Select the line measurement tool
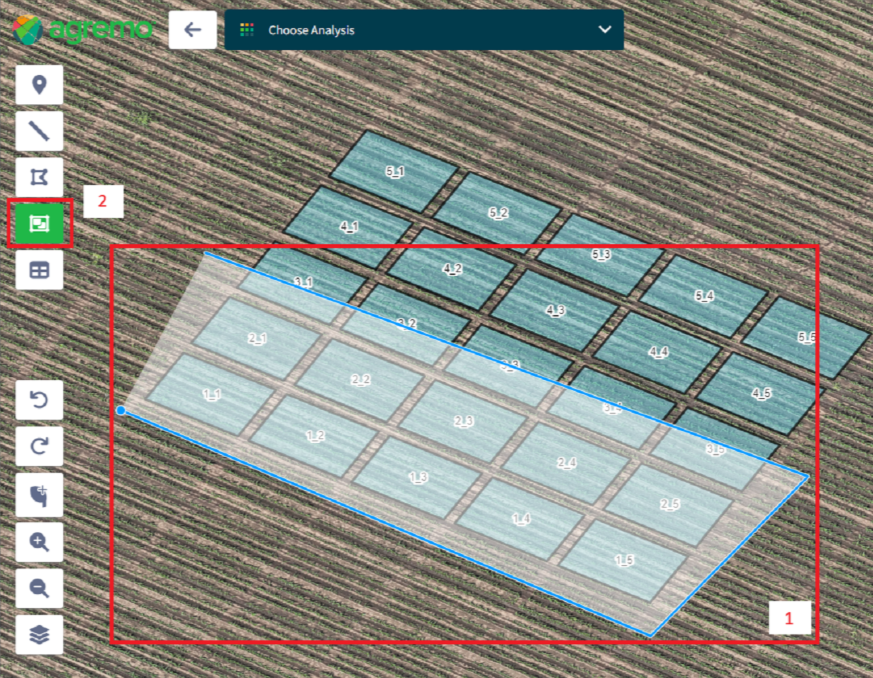This screenshot has height=678, width=873. coord(40,131)
